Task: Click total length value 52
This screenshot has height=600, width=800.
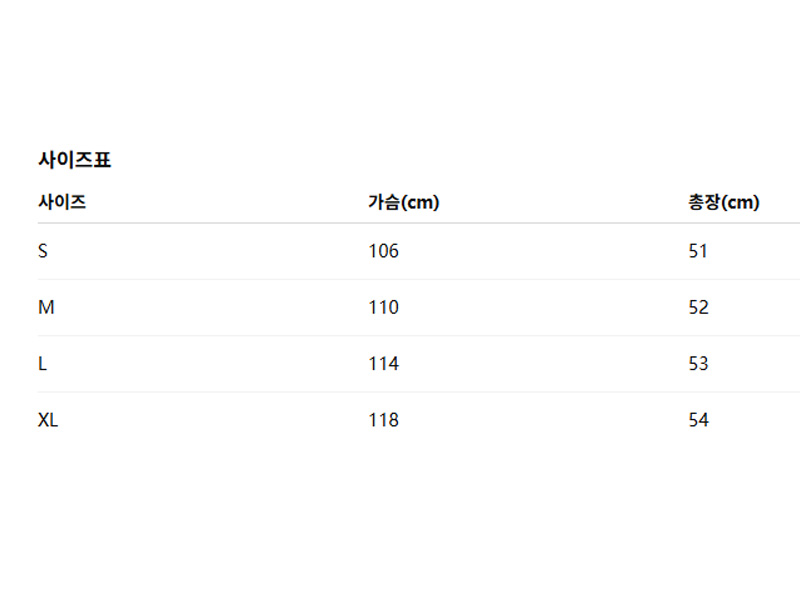Action: [x=698, y=307]
